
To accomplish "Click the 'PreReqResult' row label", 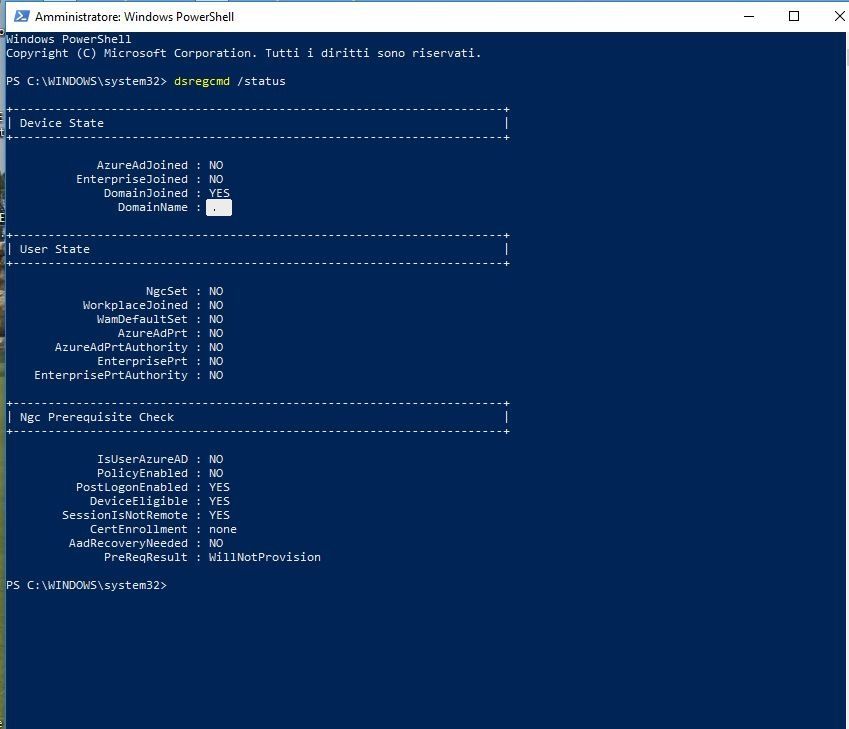I will tap(146, 557).
